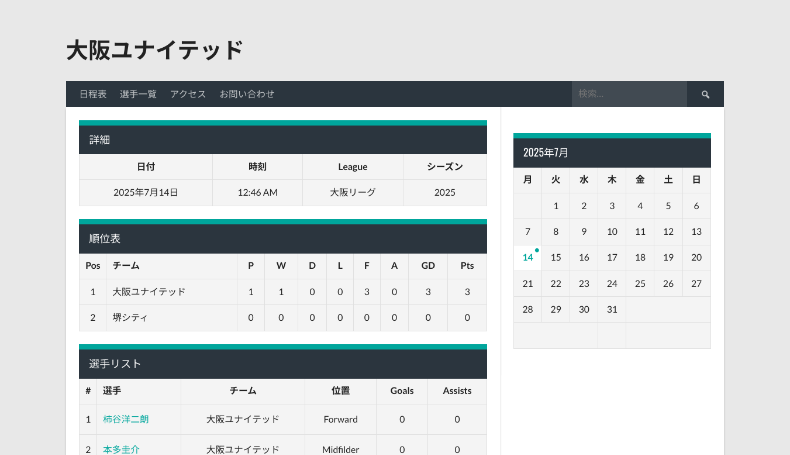Sort standings by the A column header
The image size is (790, 455).
(394, 266)
